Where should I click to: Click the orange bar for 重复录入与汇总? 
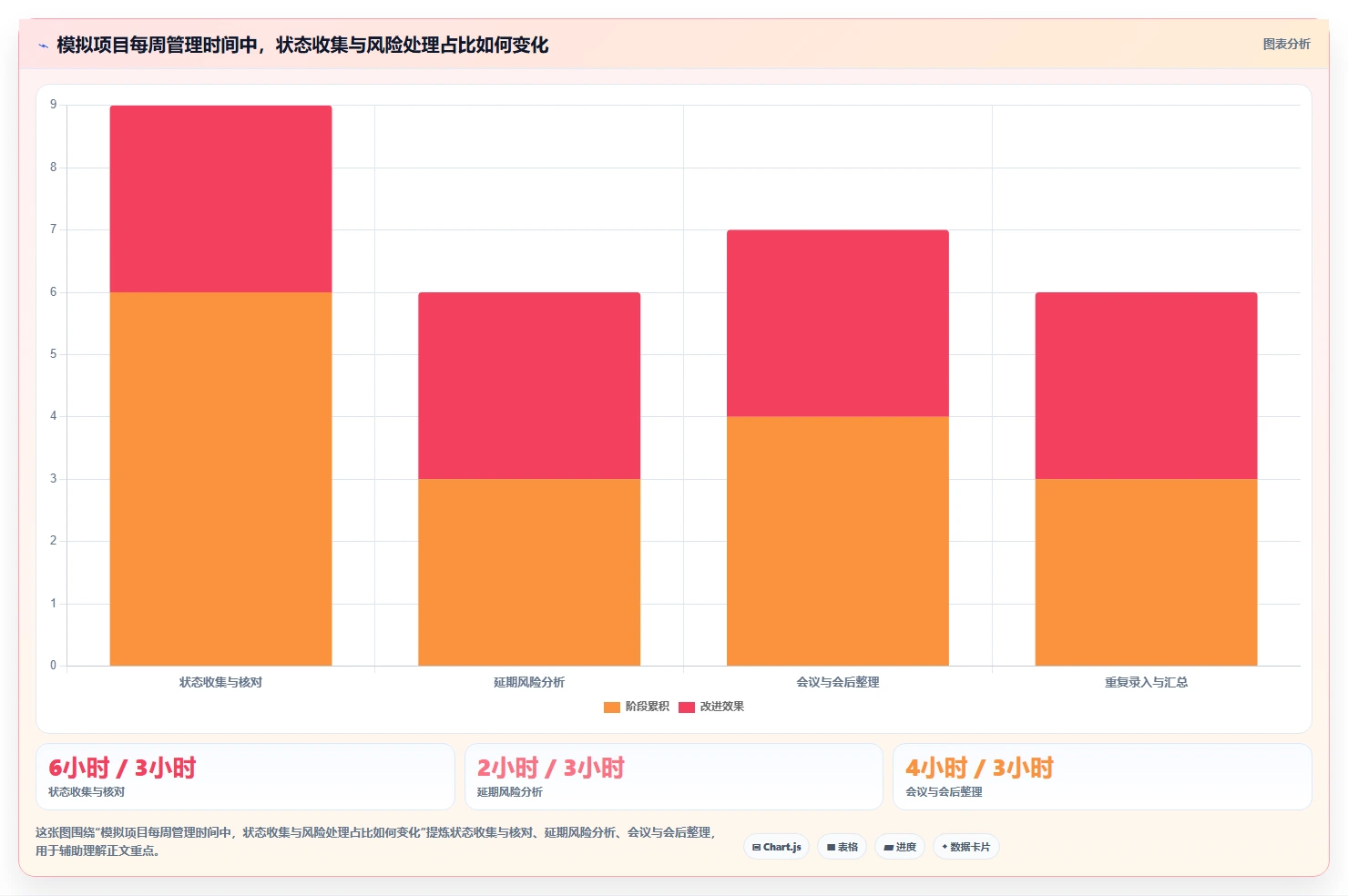[1147, 572]
